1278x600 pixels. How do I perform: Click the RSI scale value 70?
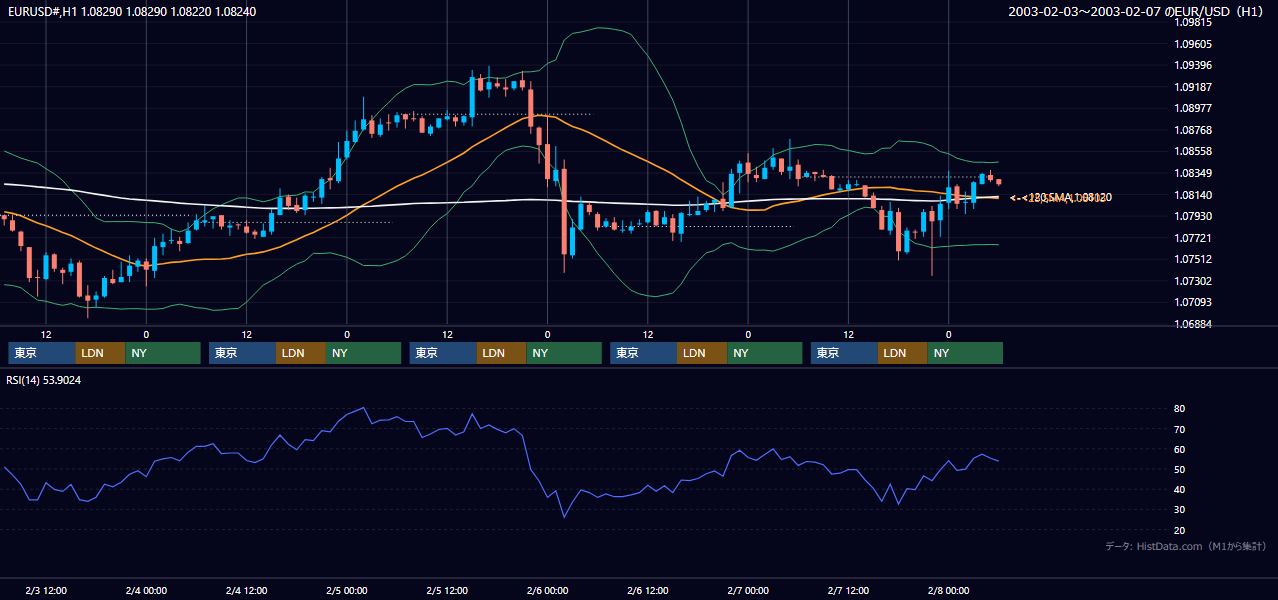pyautogui.click(x=1179, y=429)
